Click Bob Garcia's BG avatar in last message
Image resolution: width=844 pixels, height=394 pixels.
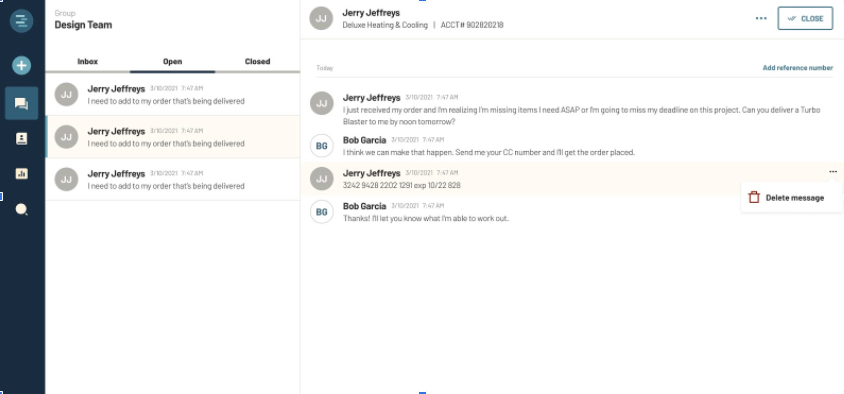[321, 212]
